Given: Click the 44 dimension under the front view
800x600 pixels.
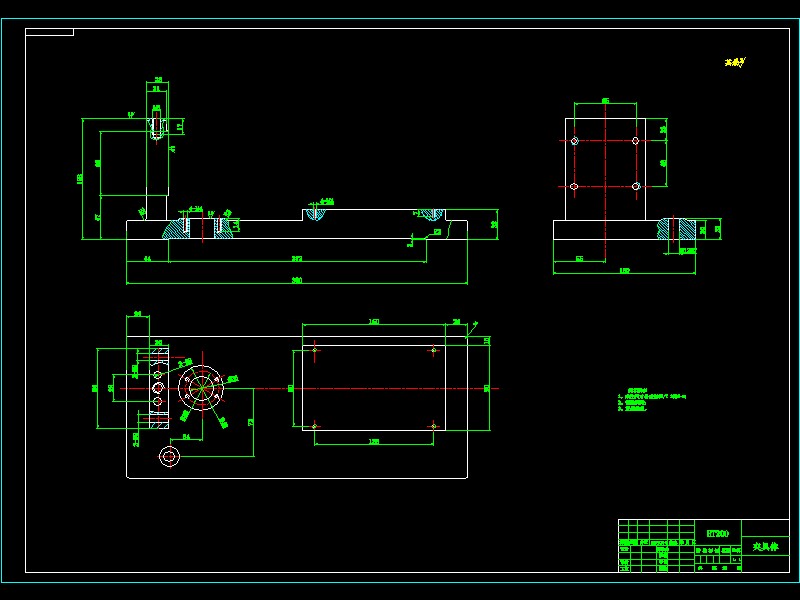Looking at the screenshot, I should (x=147, y=259).
